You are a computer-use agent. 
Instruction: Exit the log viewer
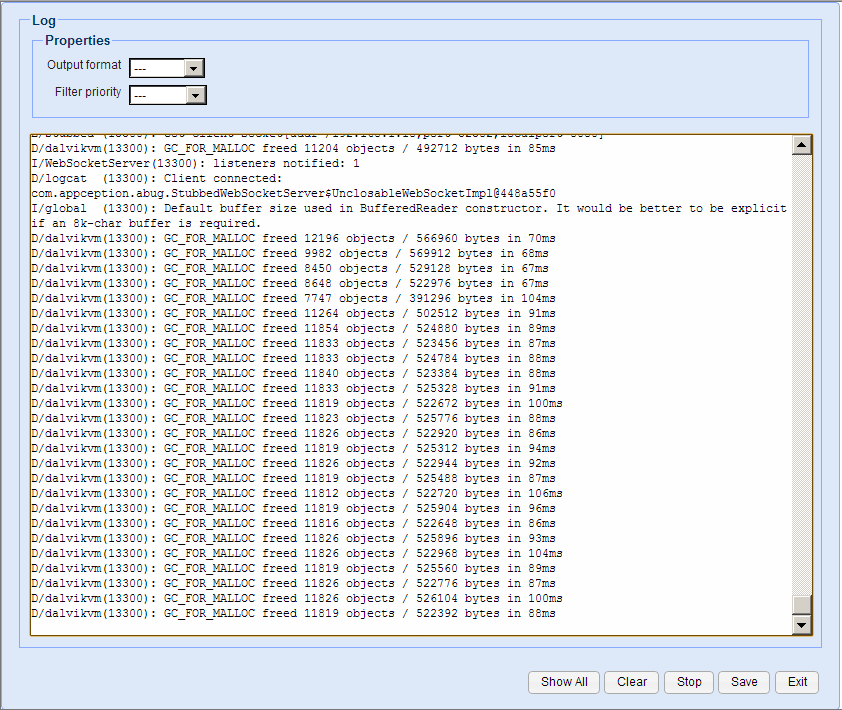tap(797, 682)
